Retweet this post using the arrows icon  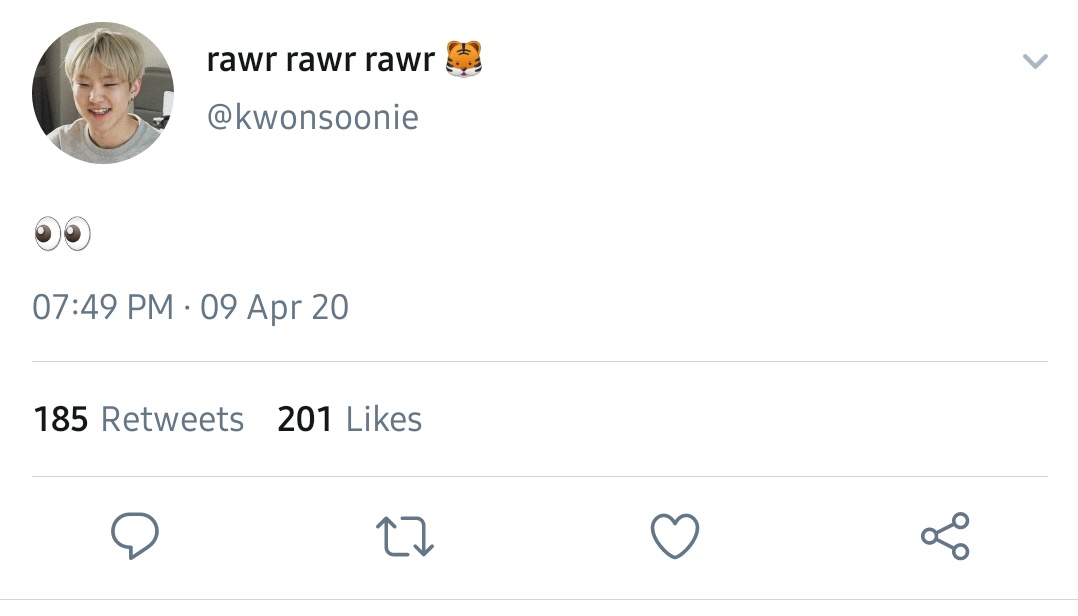tap(405, 536)
